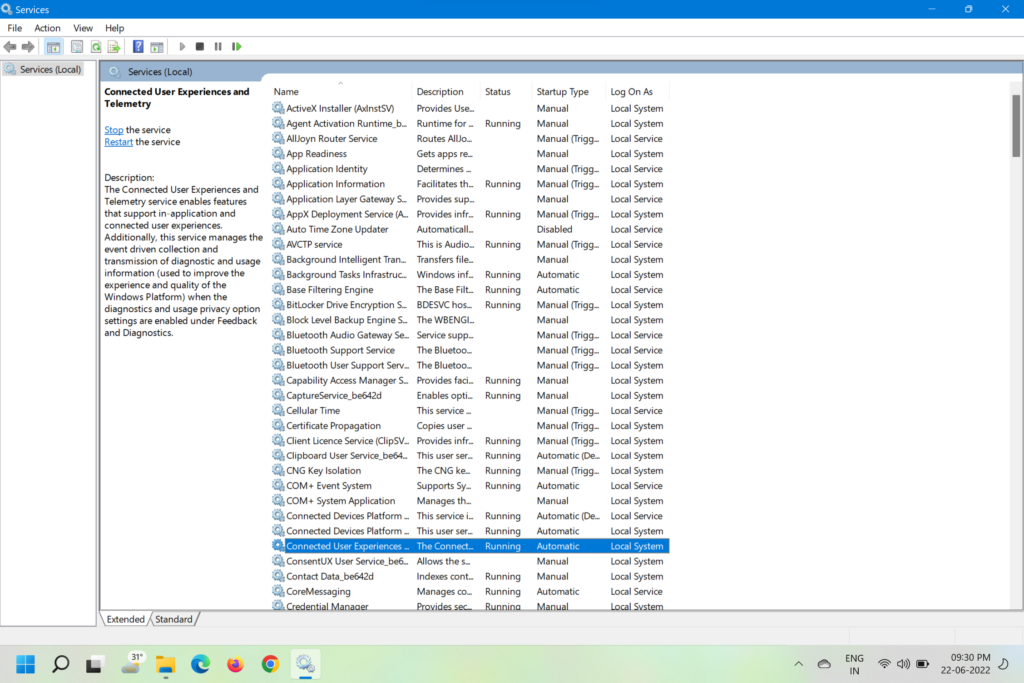Click the vertical scrollbar of services list
This screenshot has height=683, width=1024.
point(1016,350)
